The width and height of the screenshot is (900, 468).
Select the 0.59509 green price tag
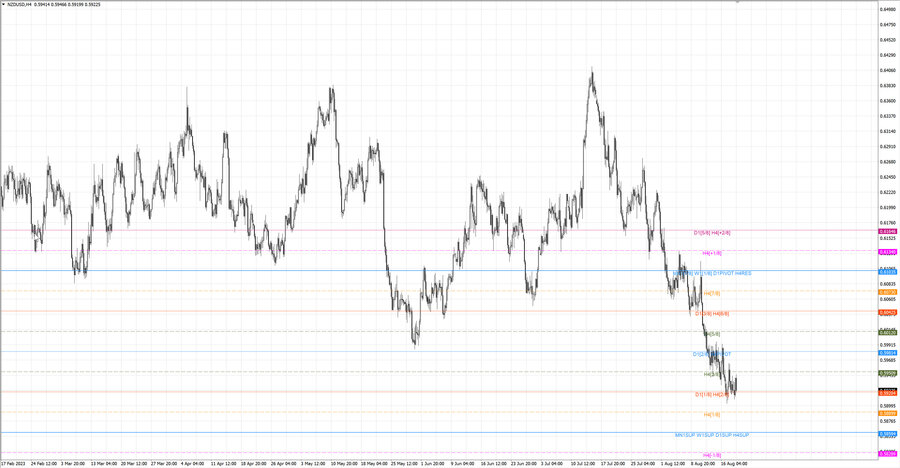888,373
